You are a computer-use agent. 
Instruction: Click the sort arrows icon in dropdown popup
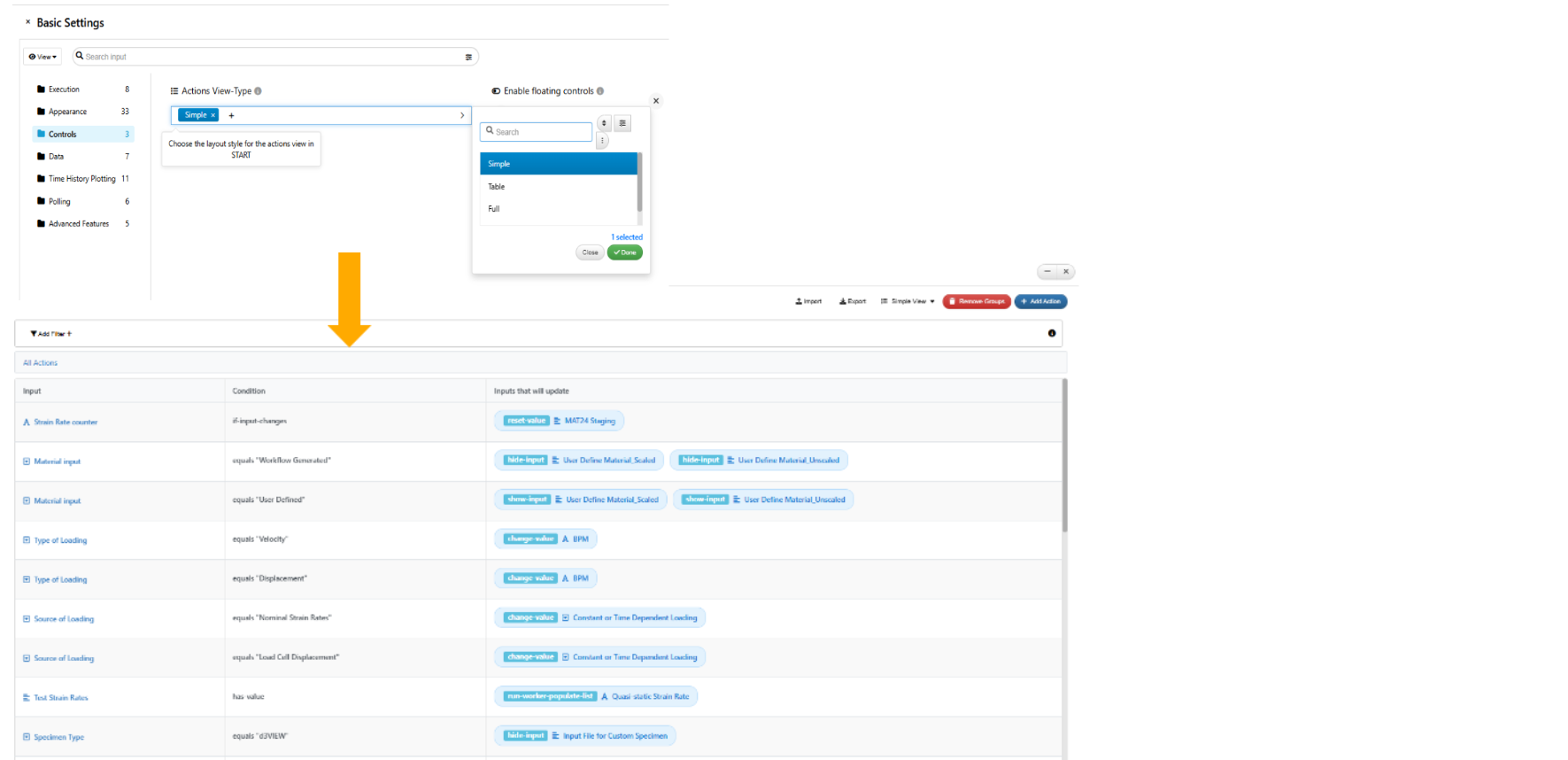click(x=605, y=123)
